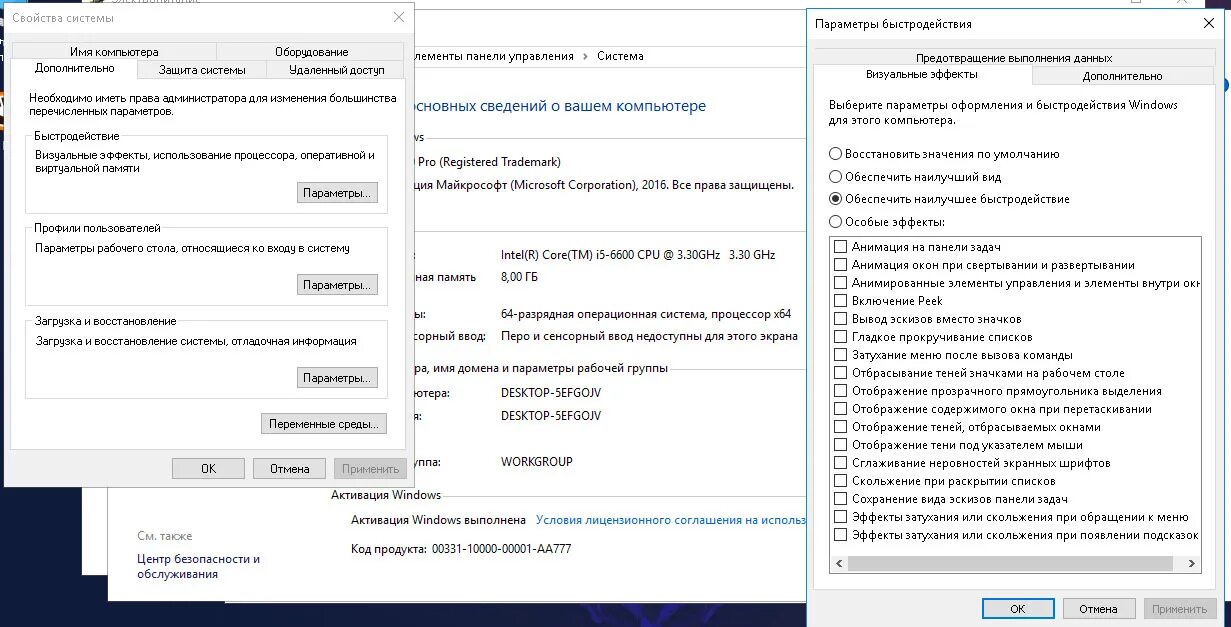The width and height of the screenshot is (1231, 627).
Task: Click Активация Windows выполнена text
Action: coord(439,520)
